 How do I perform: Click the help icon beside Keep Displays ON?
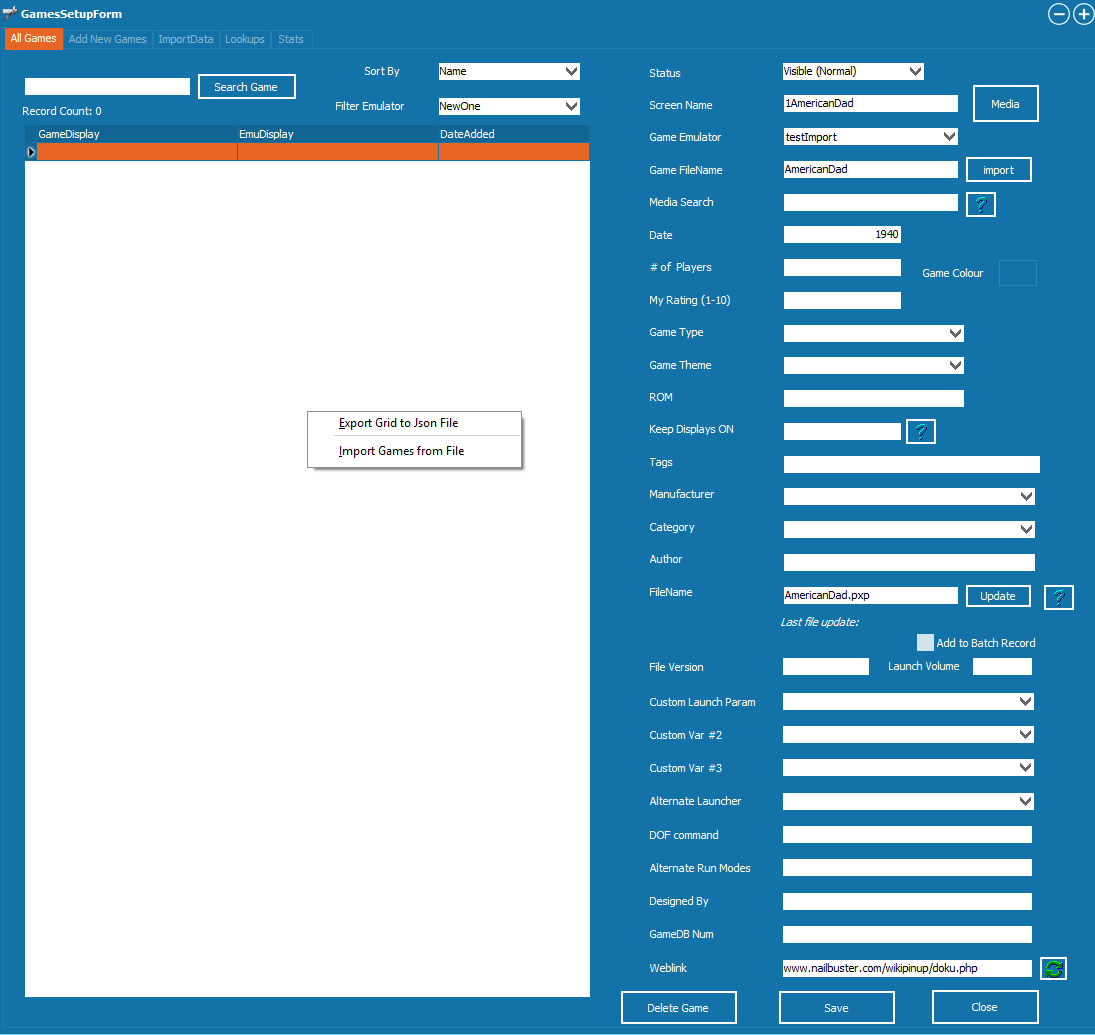point(920,432)
